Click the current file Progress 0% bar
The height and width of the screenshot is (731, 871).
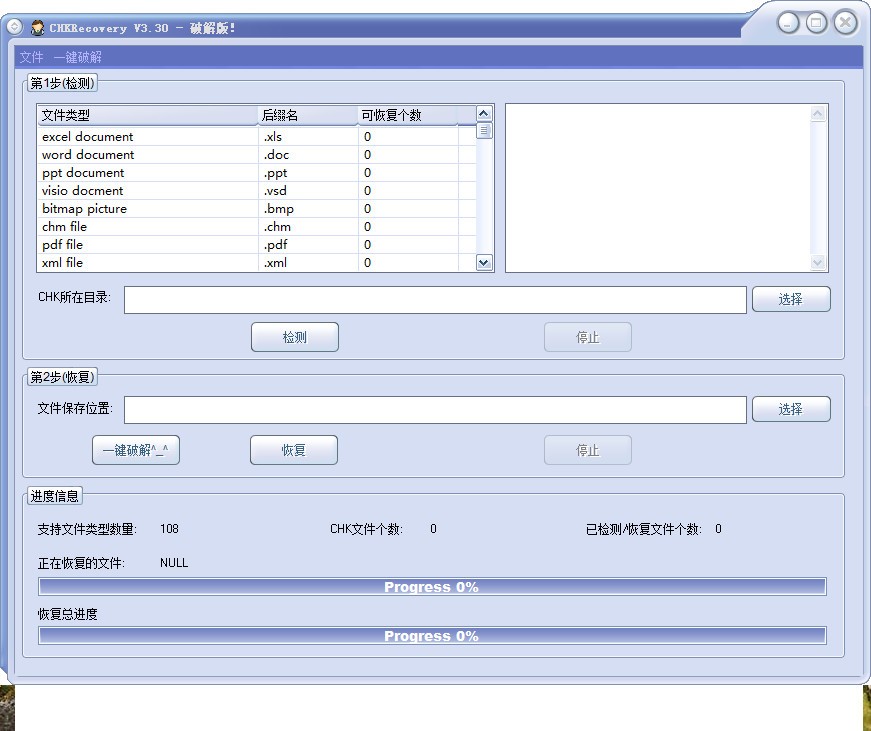click(x=432, y=587)
